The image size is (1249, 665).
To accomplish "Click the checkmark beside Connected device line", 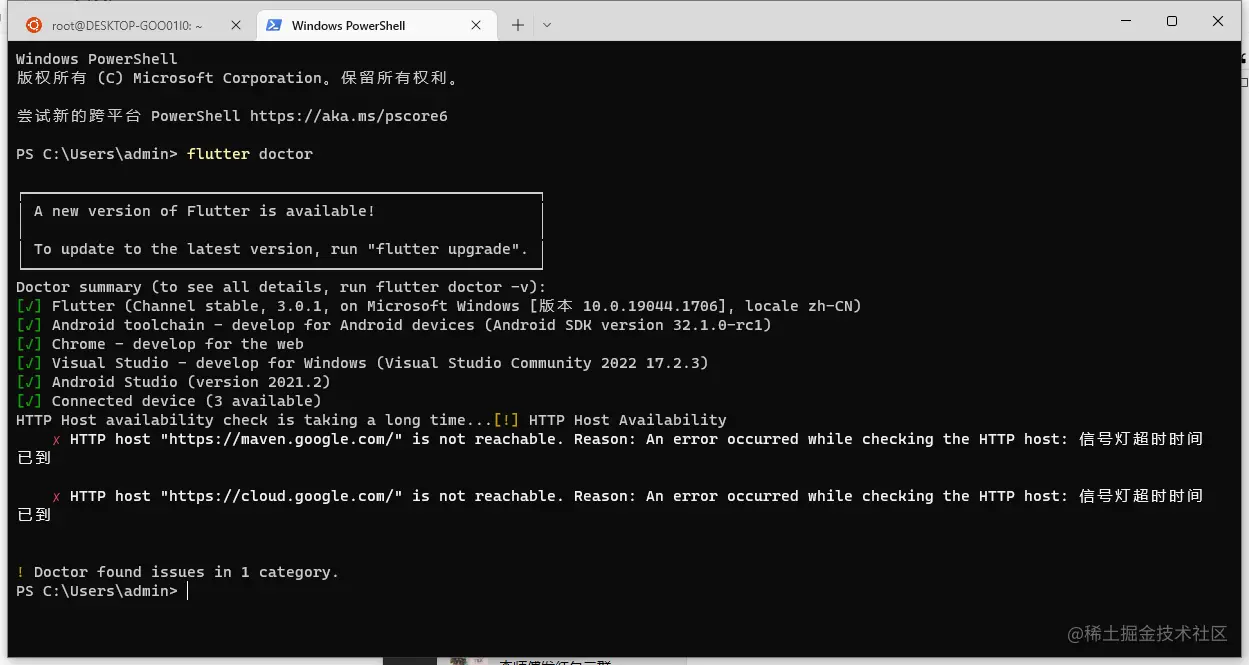I will point(28,401).
